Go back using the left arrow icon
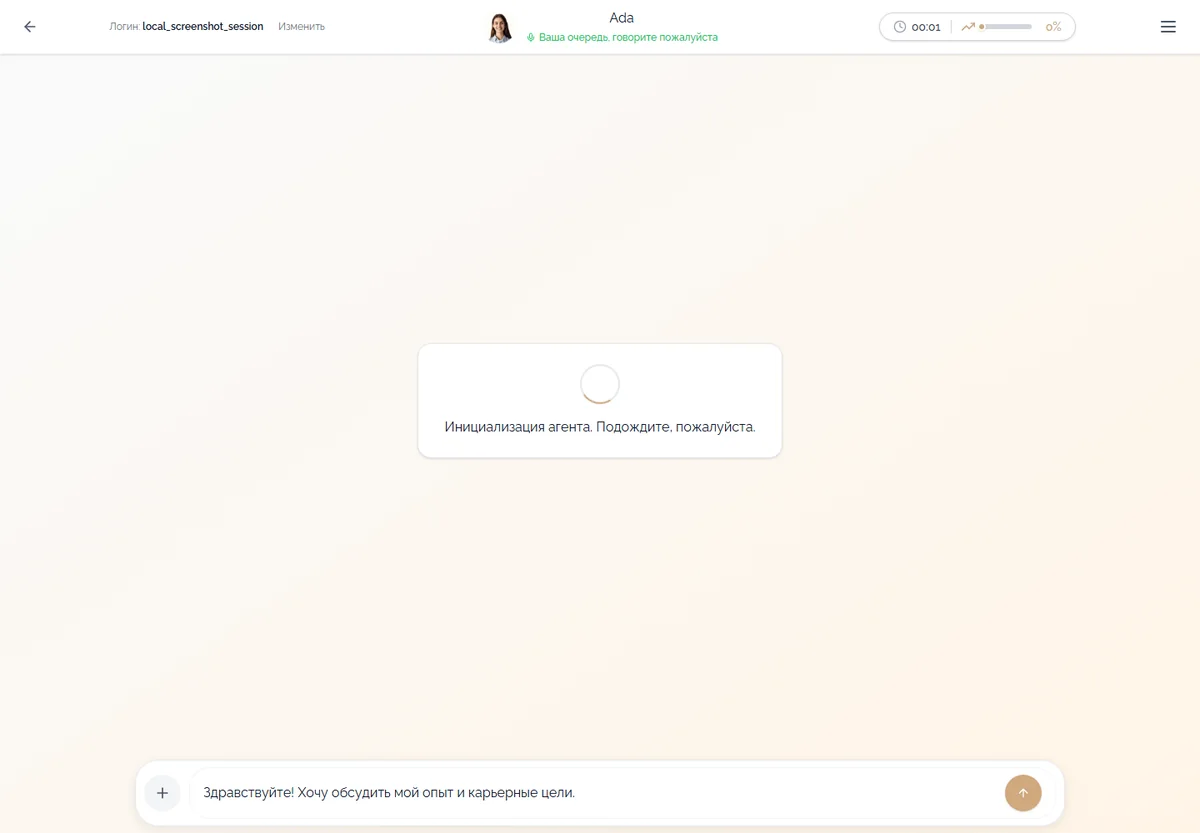 [30, 27]
